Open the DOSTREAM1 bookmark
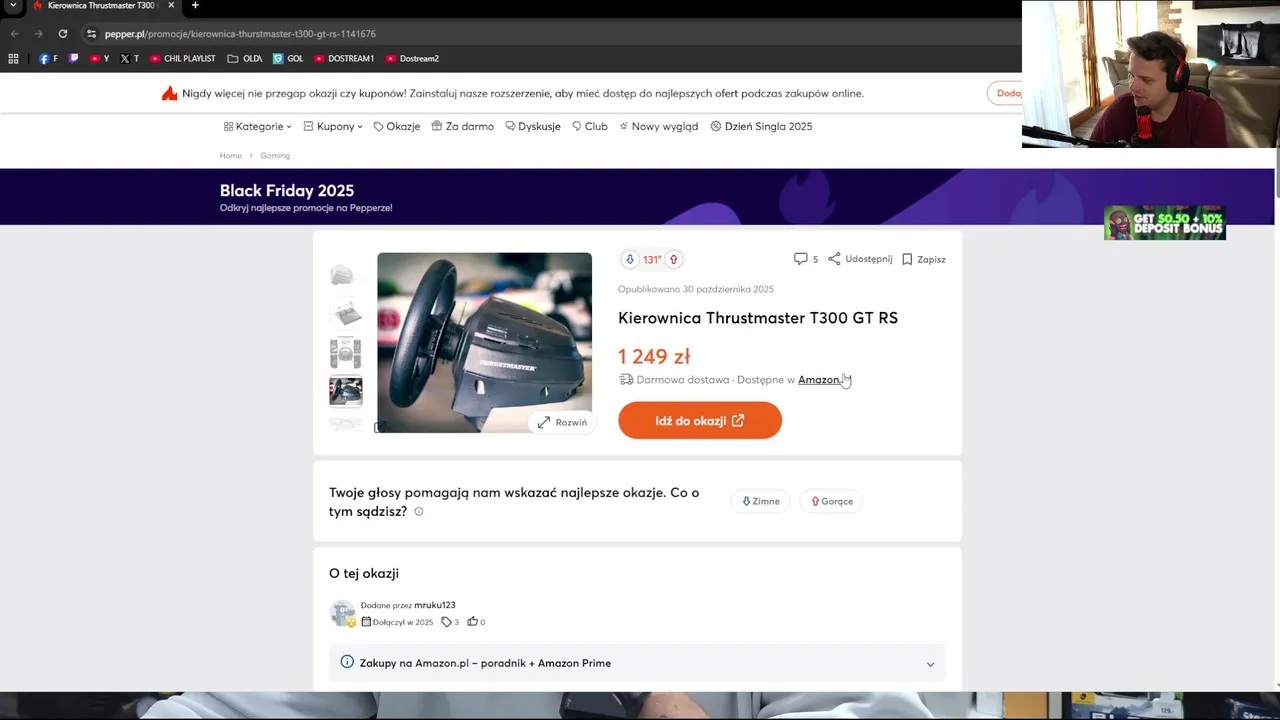The height and width of the screenshot is (720, 1280). click(x=343, y=59)
